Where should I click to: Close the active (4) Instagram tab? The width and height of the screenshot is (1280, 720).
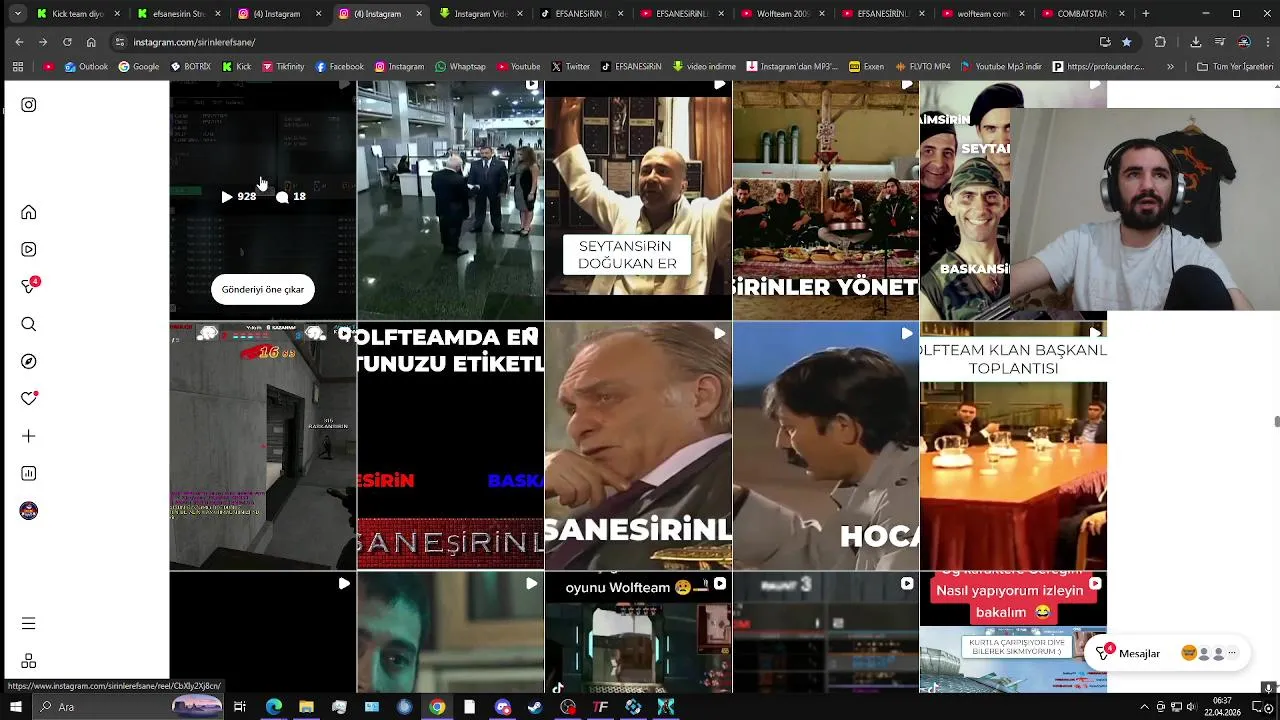pos(418,14)
